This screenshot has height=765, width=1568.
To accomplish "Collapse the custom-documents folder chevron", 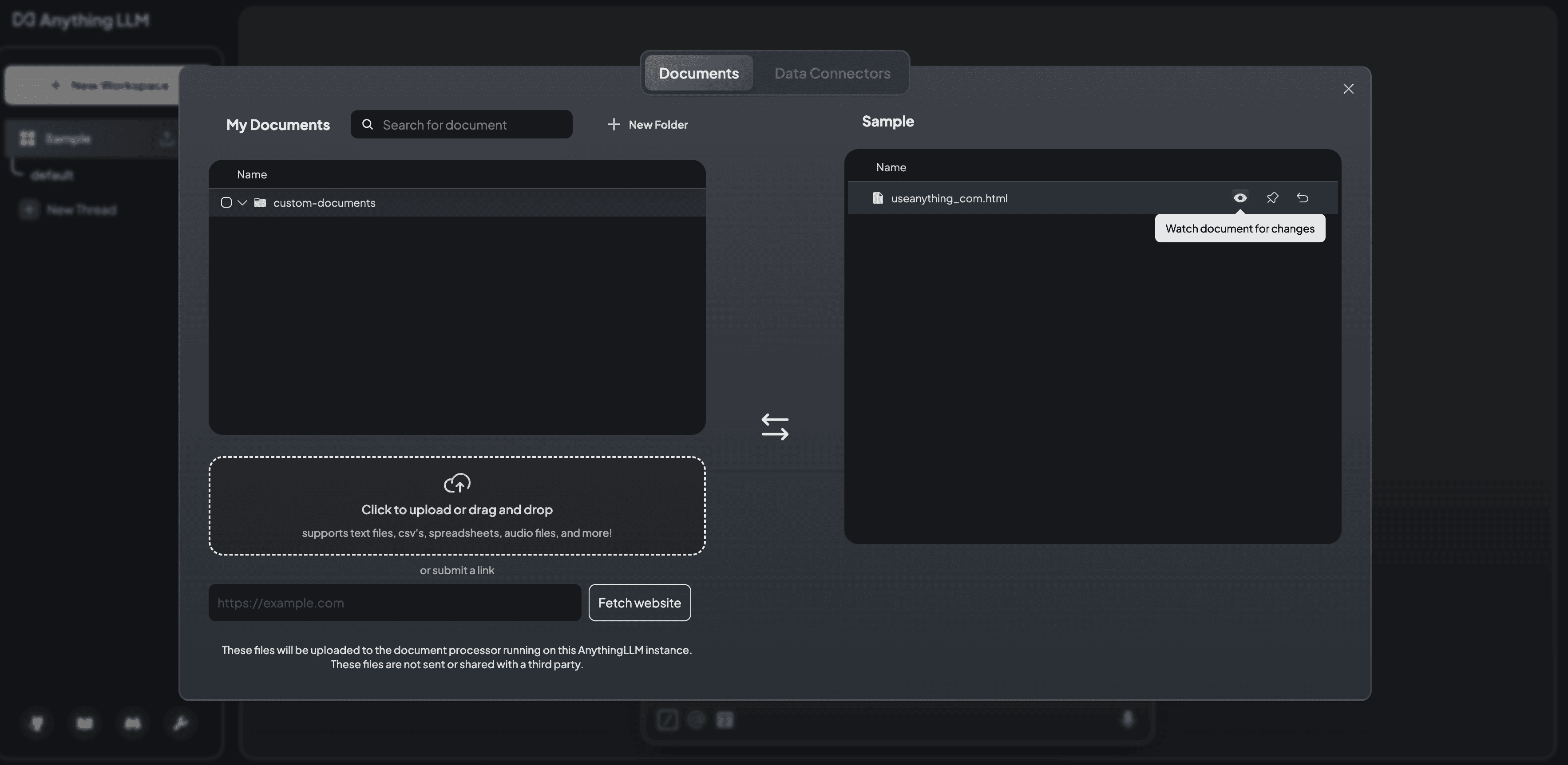I will [242, 202].
